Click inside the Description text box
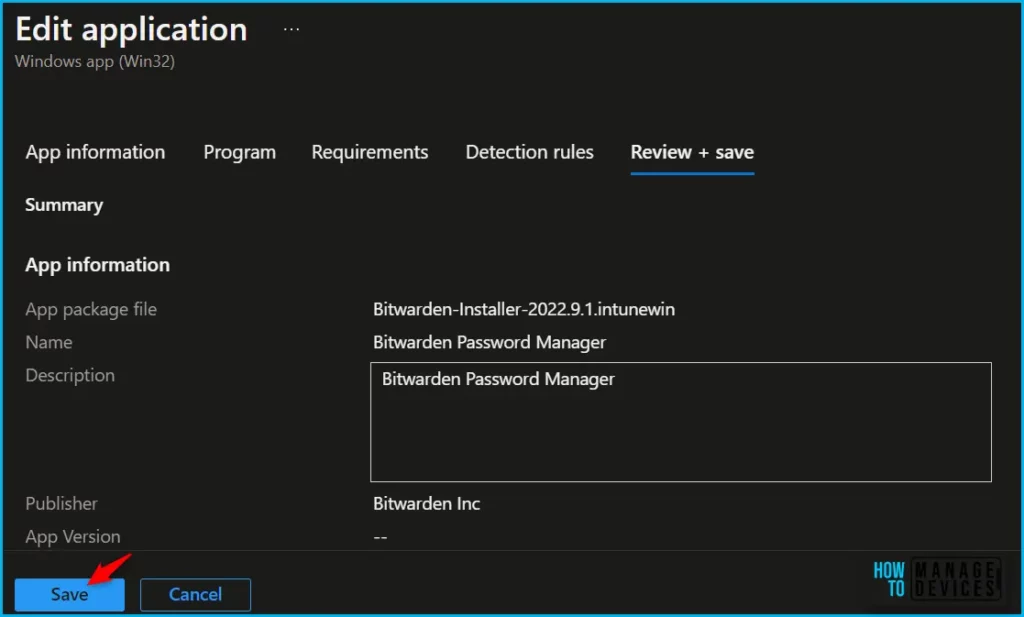 click(x=680, y=422)
